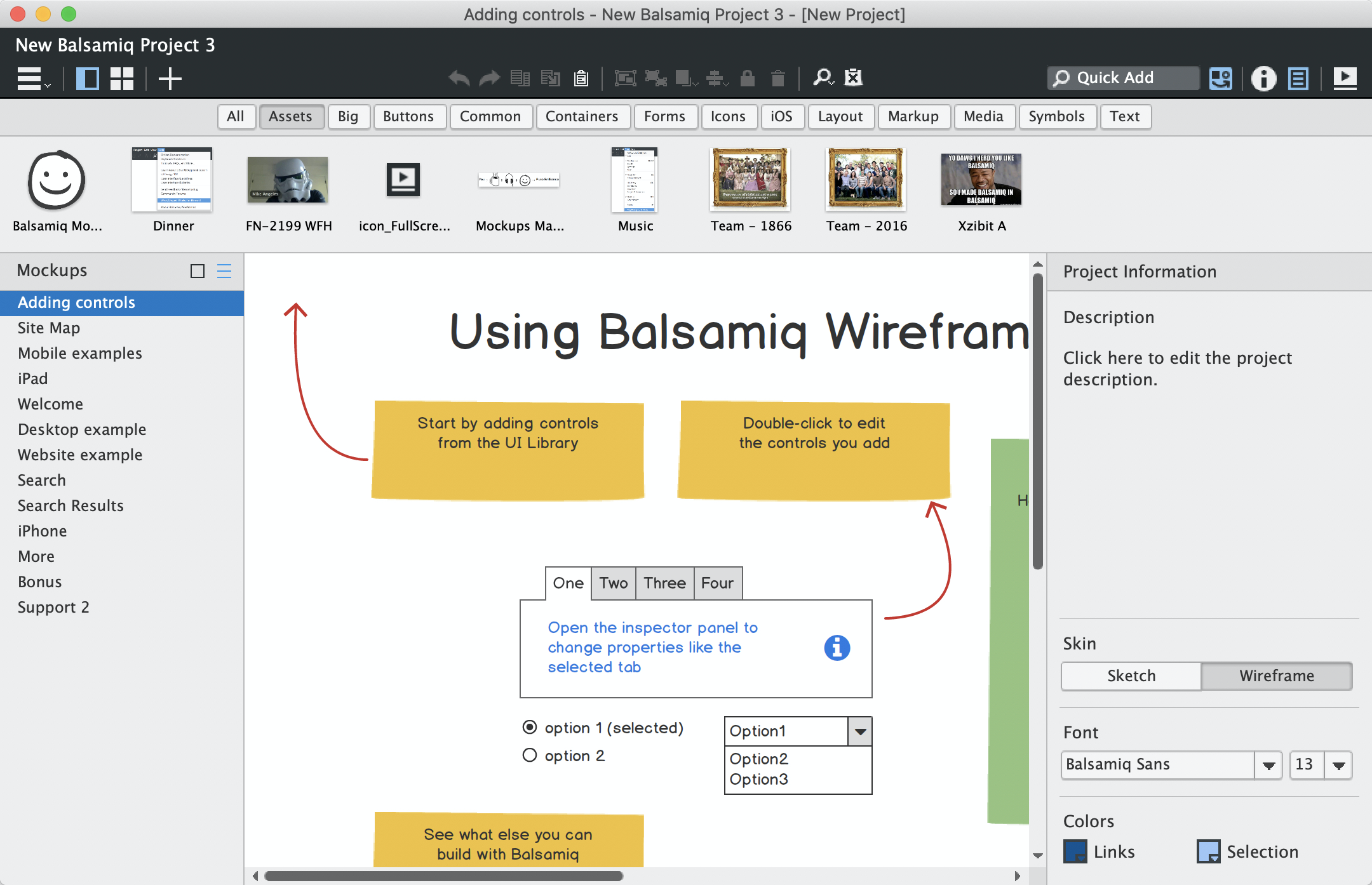Switch Mockups list to thumbnail view
The image size is (1372, 885).
click(x=198, y=271)
